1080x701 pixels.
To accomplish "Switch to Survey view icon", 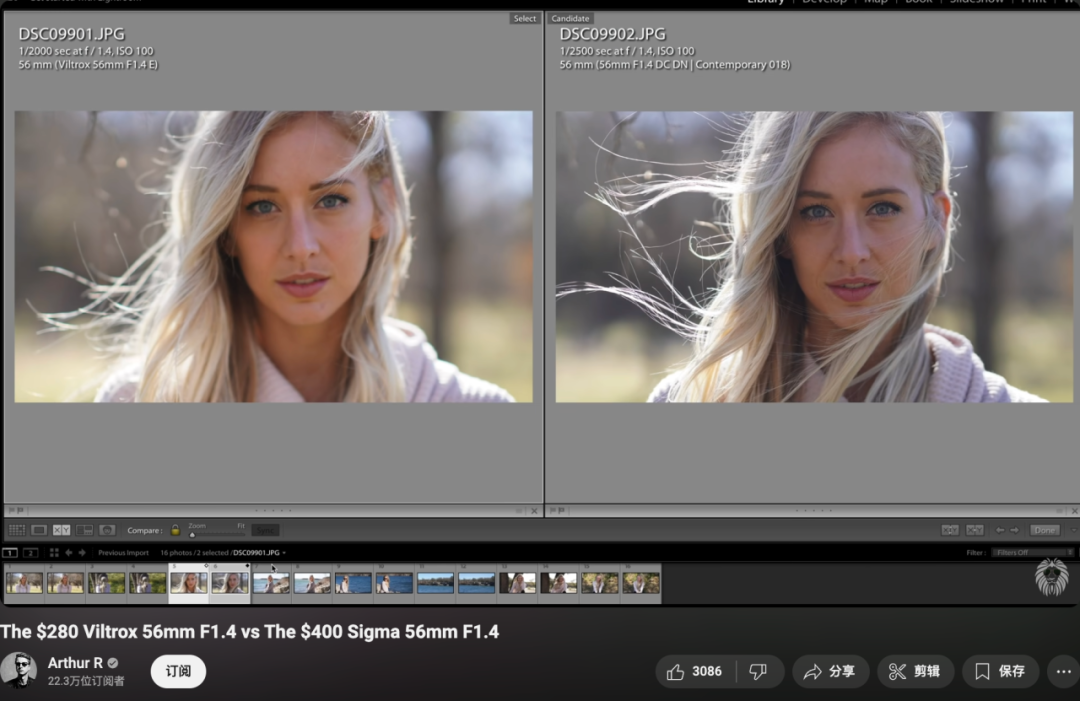I will click(84, 530).
